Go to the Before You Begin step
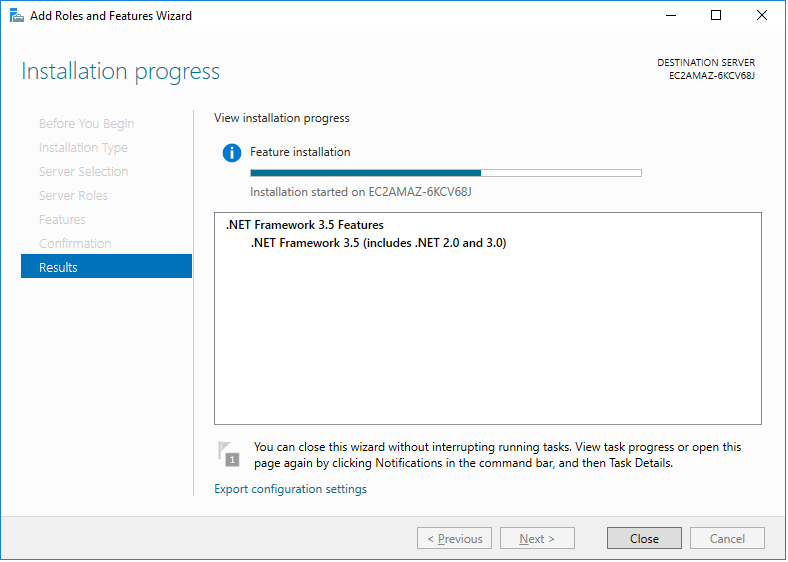Image resolution: width=788 pixels, height=562 pixels. [86, 124]
